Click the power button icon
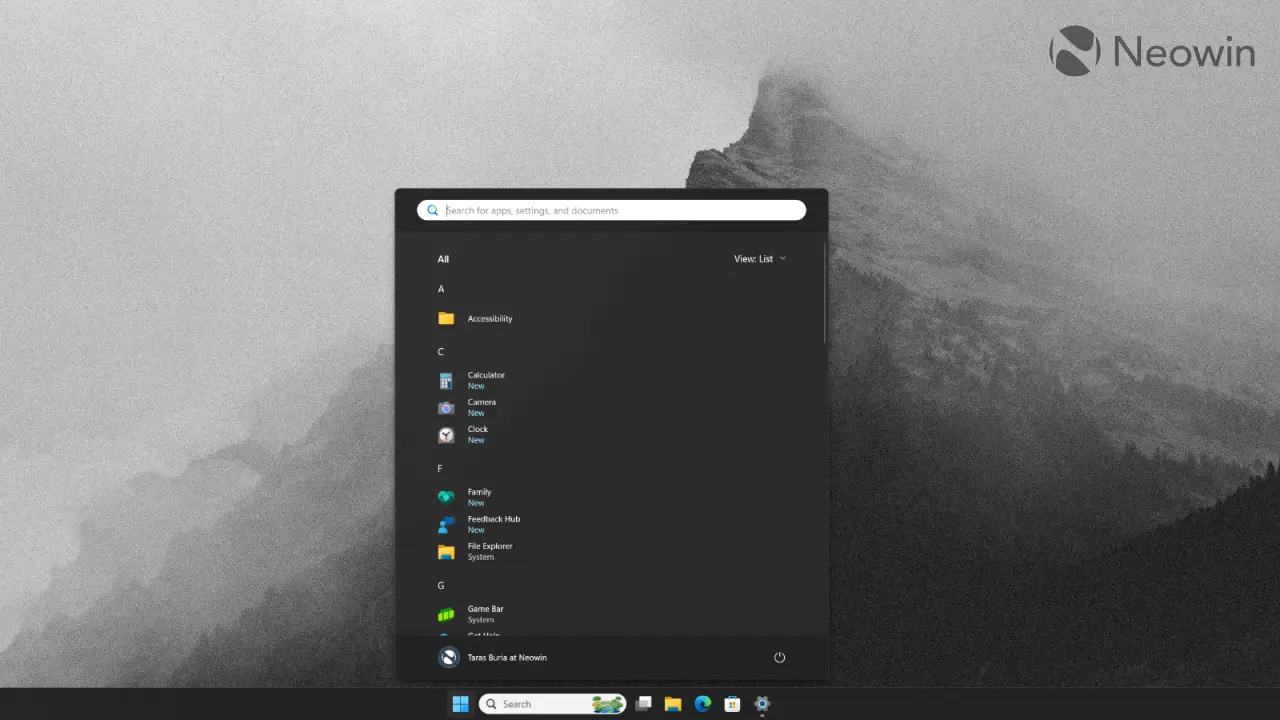 (780, 657)
